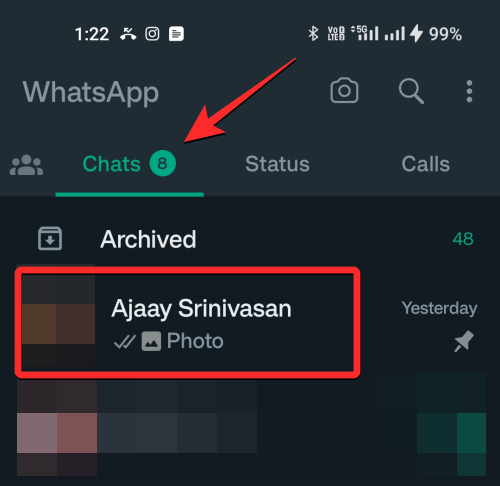Open the Archived chats box icon
500x486 pixels.
(x=50, y=238)
